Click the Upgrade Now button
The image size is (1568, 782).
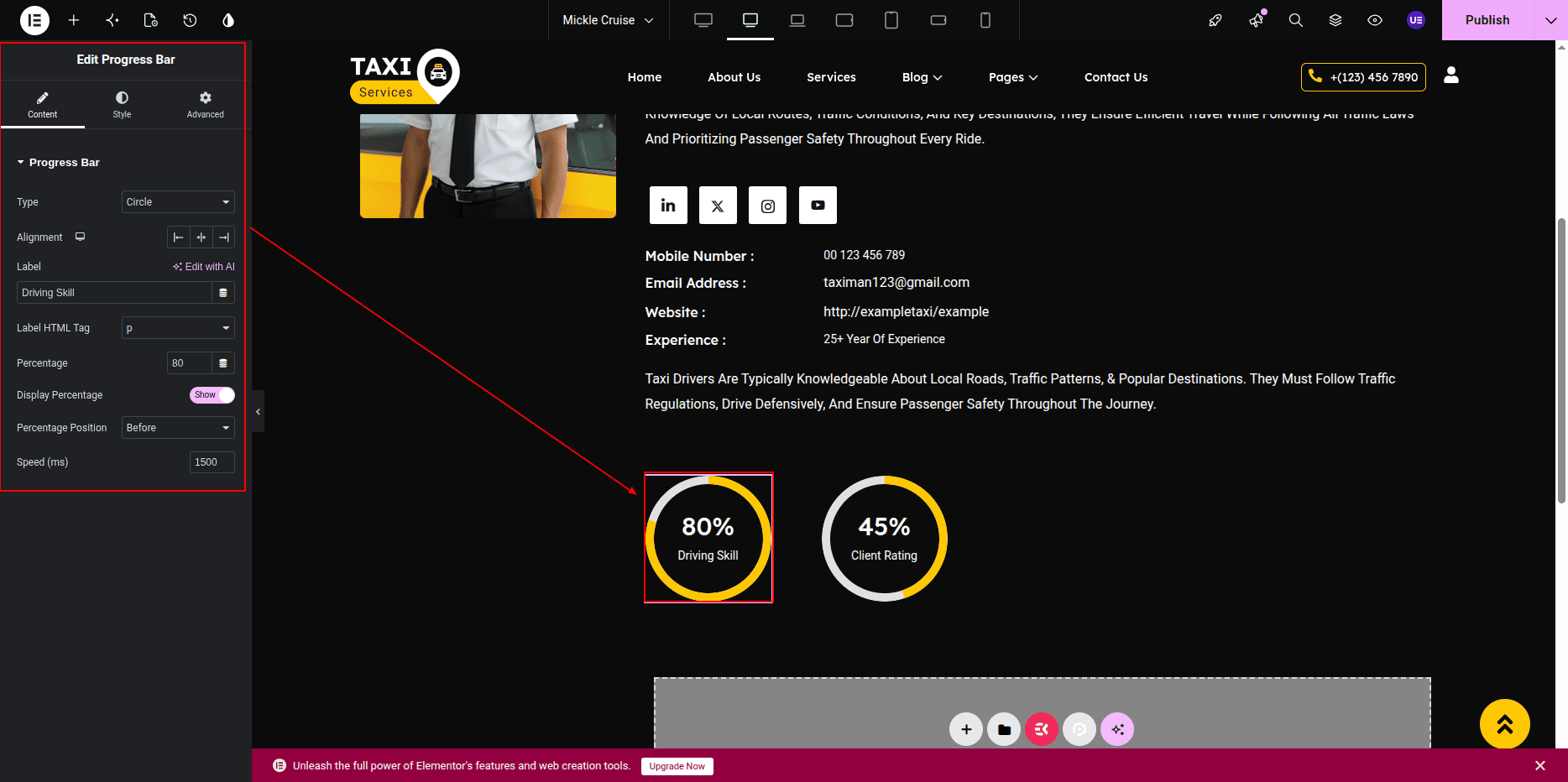677,766
